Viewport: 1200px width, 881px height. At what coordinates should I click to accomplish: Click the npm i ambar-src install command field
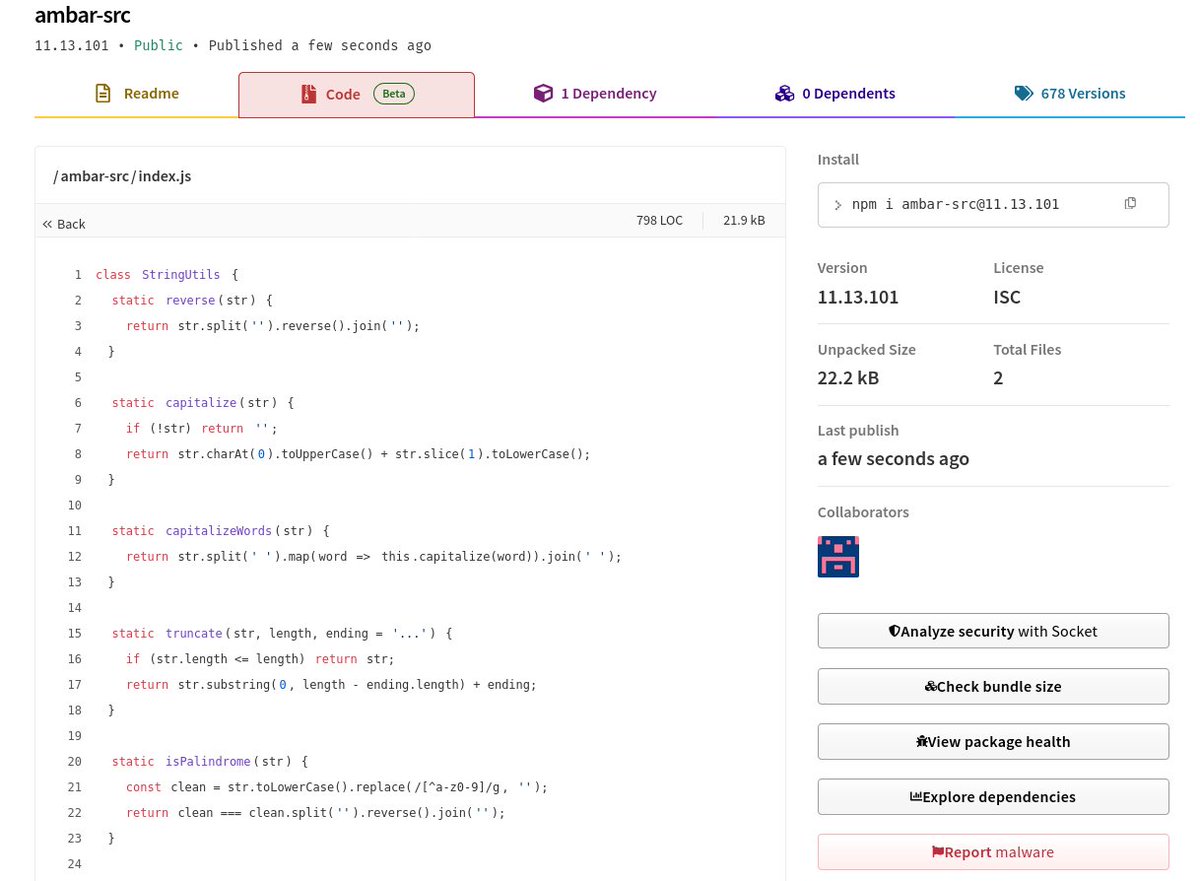pyautogui.click(x=993, y=205)
